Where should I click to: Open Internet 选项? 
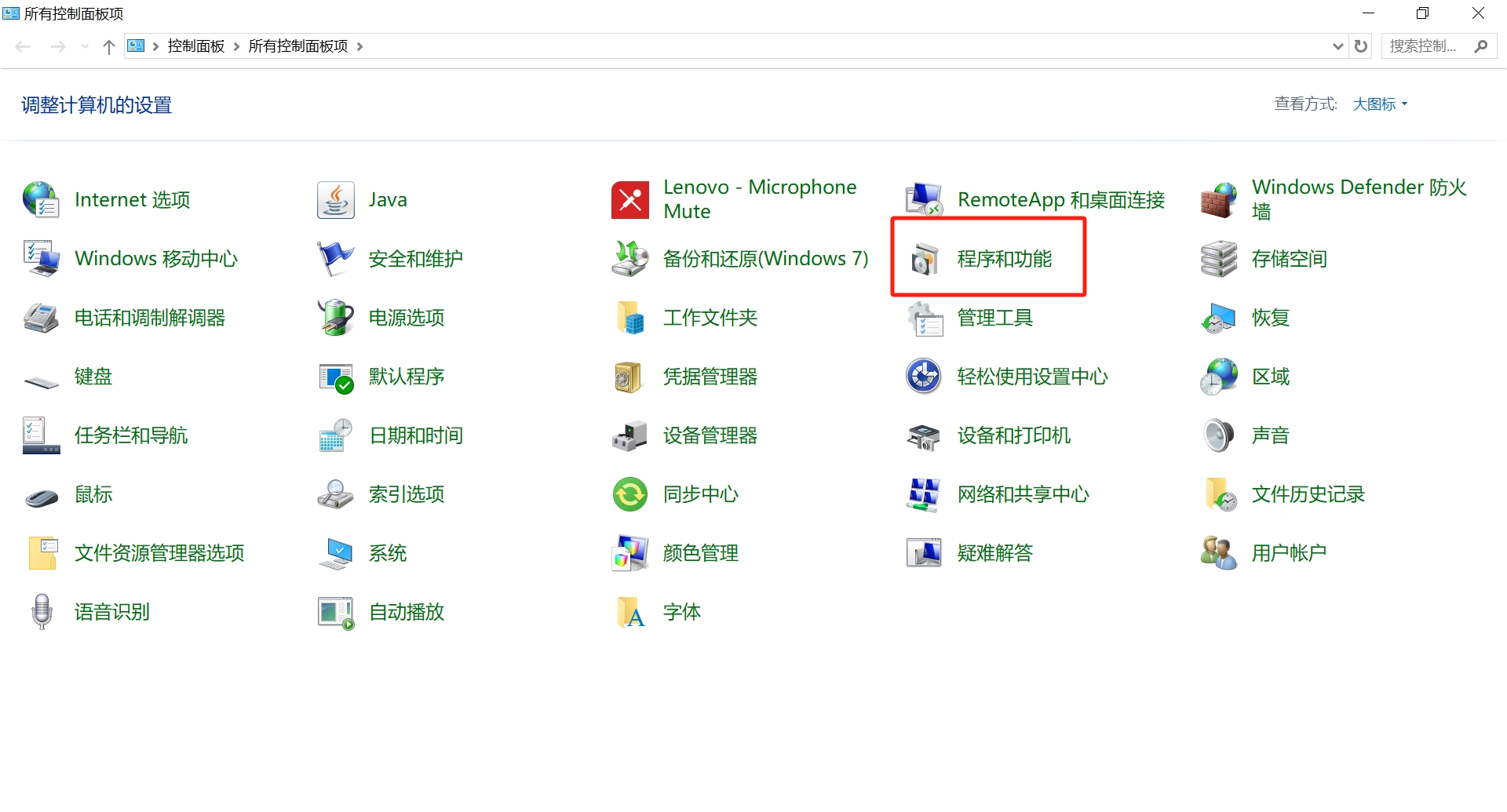click(132, 199)
